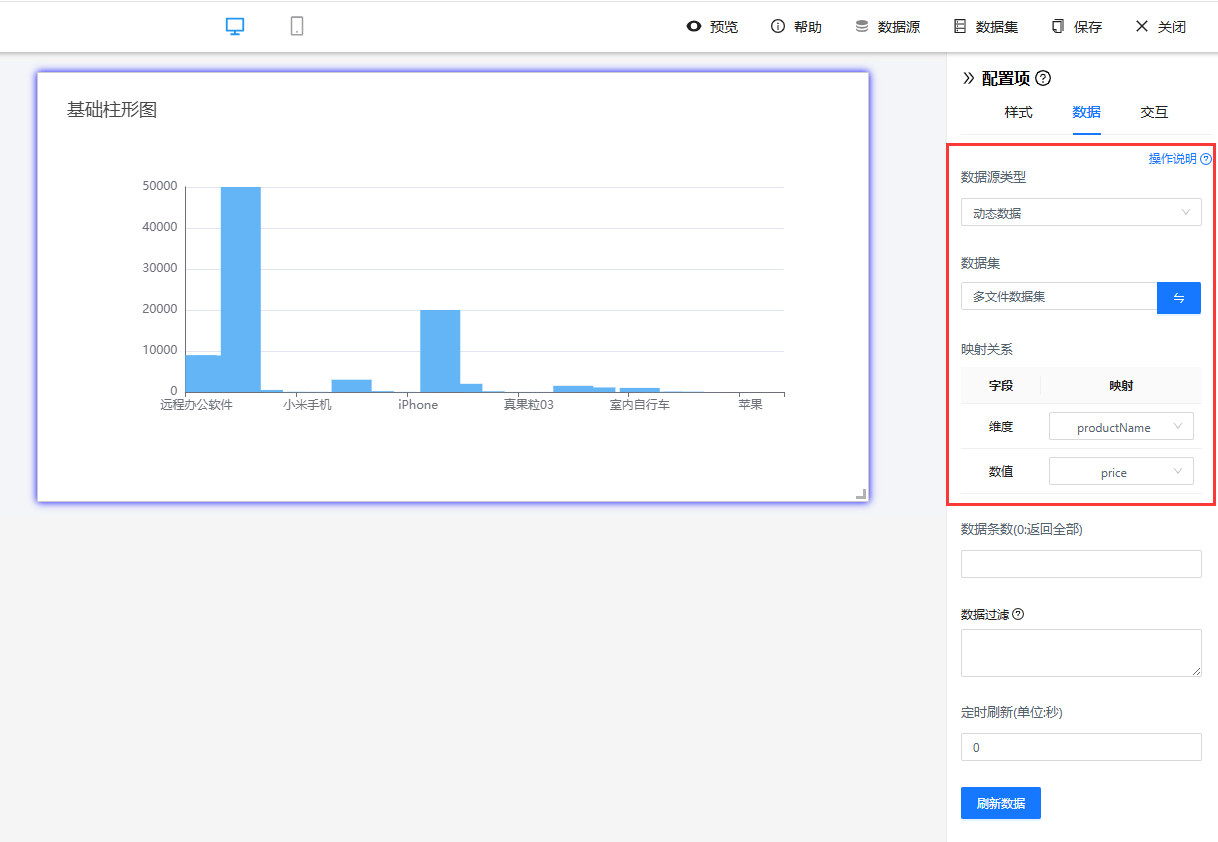Viewport: 1218px width, 842px height.
Task: Click the 数据条数 input field
Action: point(1081,564)
